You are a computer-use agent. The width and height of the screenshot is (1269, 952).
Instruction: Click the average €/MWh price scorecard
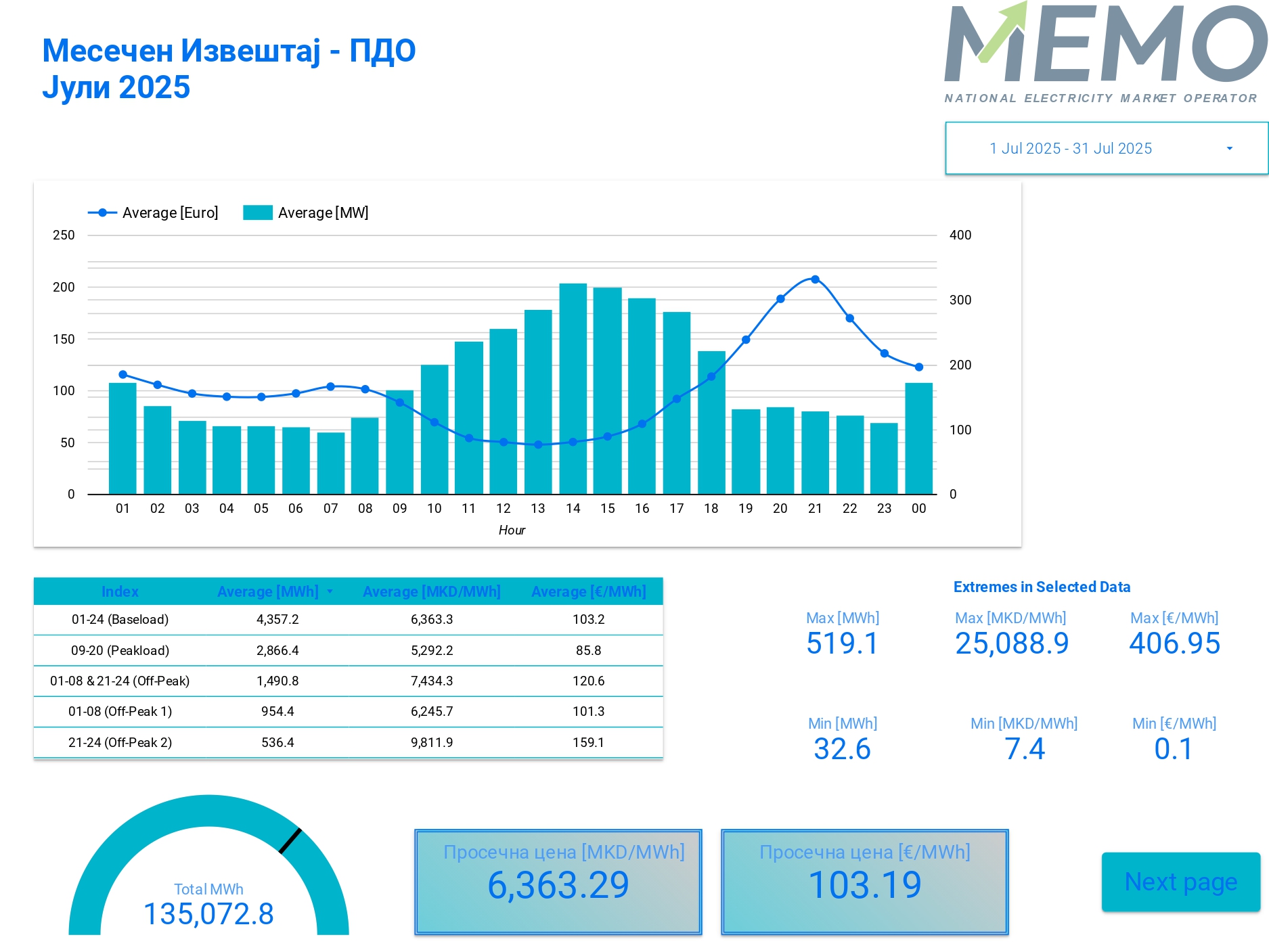click(x=864, y=882)
